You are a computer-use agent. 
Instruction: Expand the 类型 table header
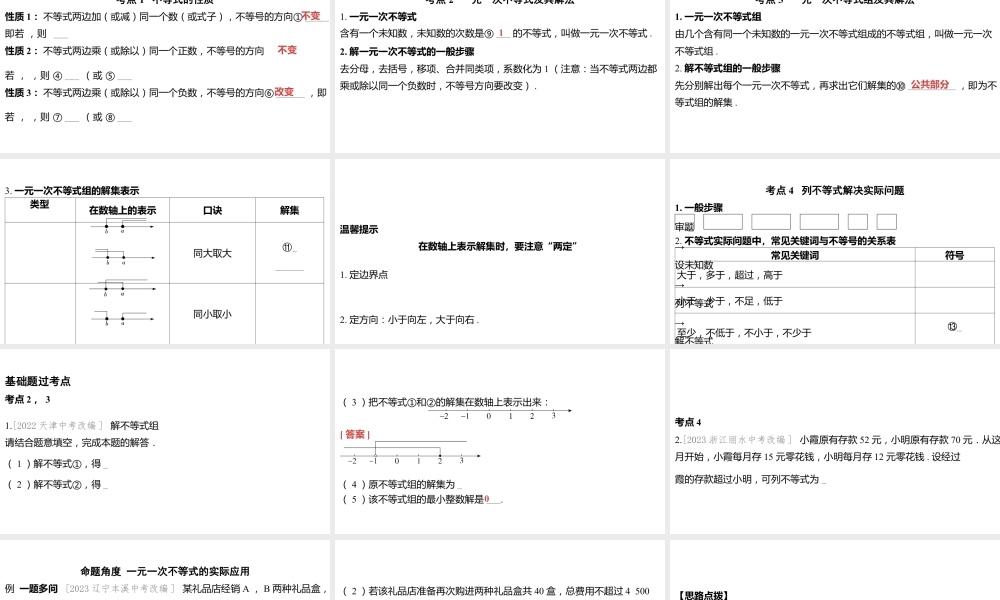click(x=38, y=209)
